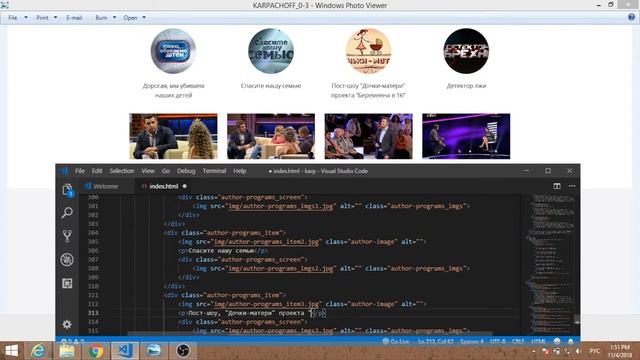Click the 'Дорогая, мы убиваем наших детей' round logo
The image size is (640, 360).
pos(173,51)
